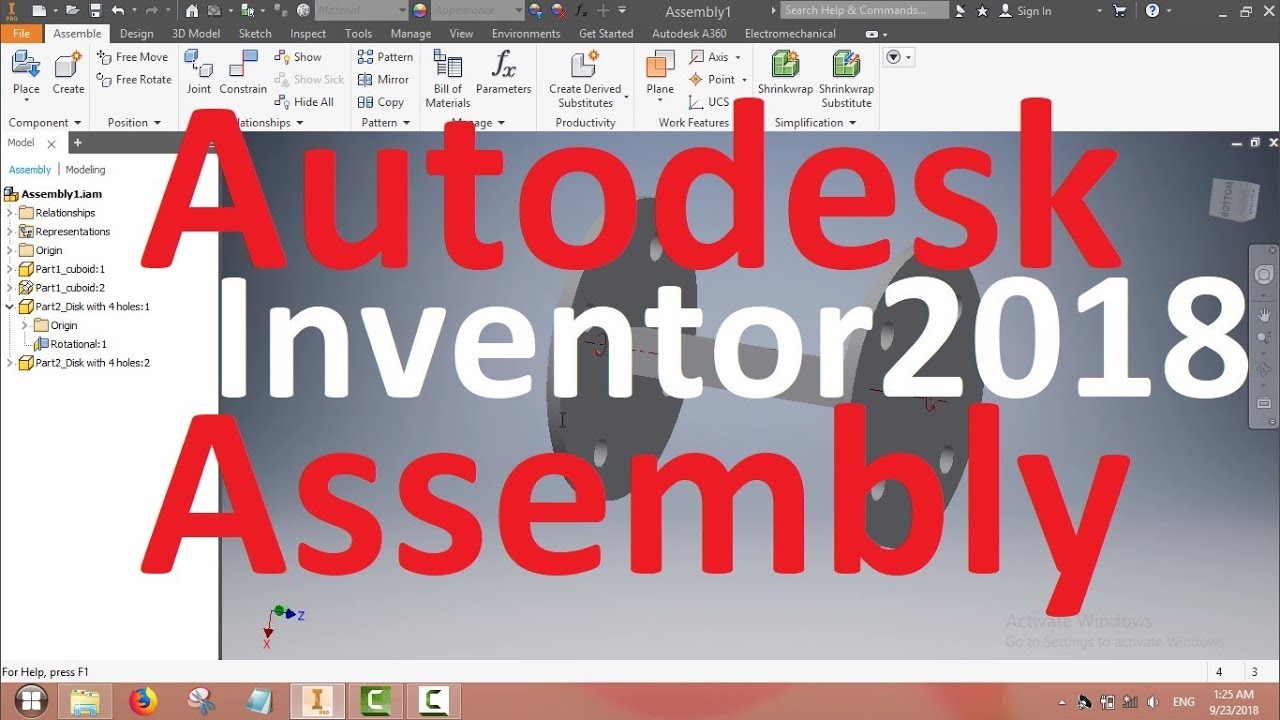This screenshot has height=720, width=1280.
Task: Select the Free Move tool
Action: (133, 57)
